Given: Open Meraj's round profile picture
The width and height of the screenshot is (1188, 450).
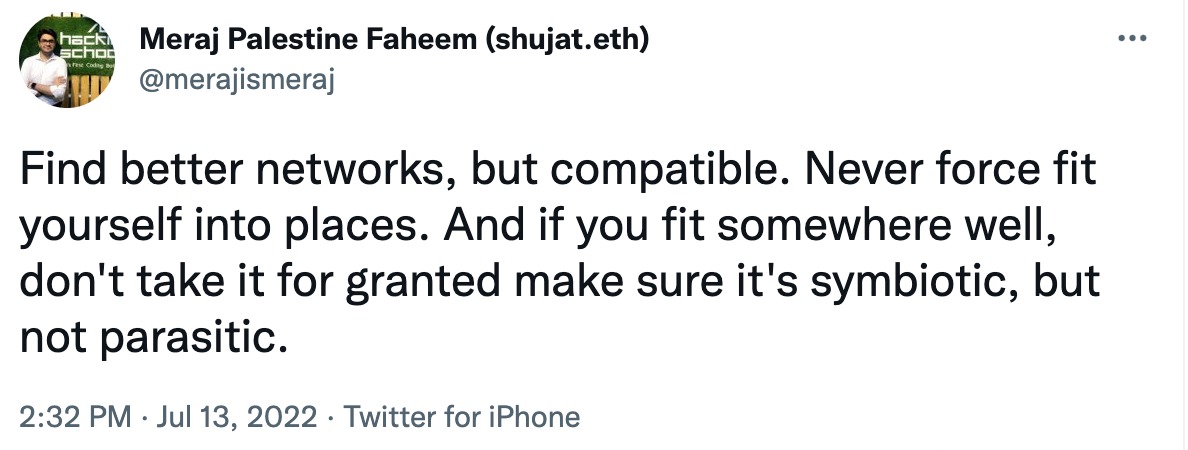Looking at the screenshot, I should click(67, 61).
